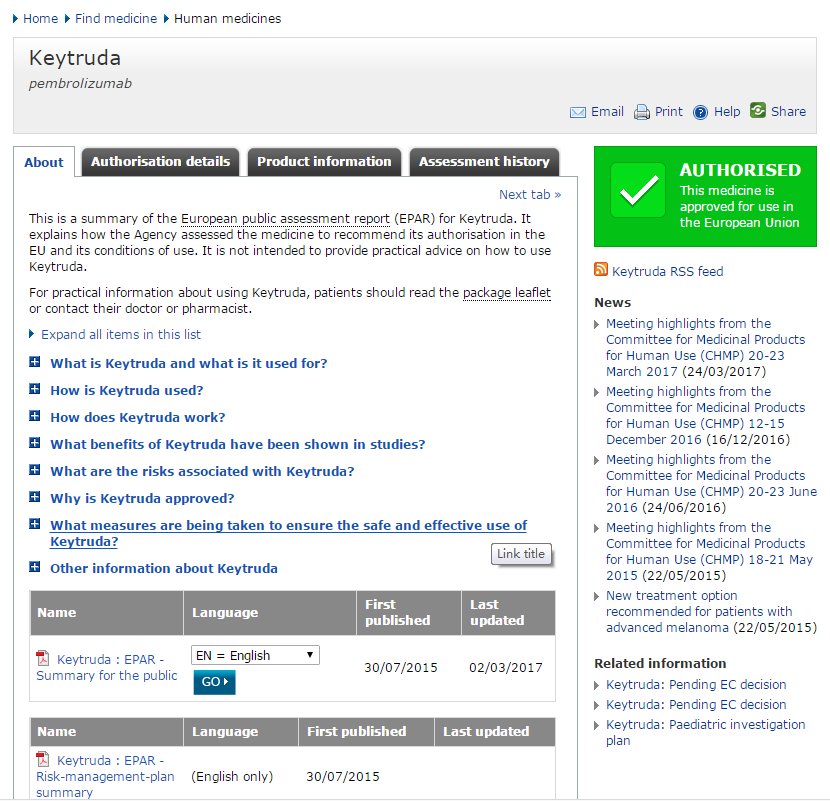Click PDF icon for Risk-management-plan summary
The image size is (830, 801).
[x=42, y=759]
